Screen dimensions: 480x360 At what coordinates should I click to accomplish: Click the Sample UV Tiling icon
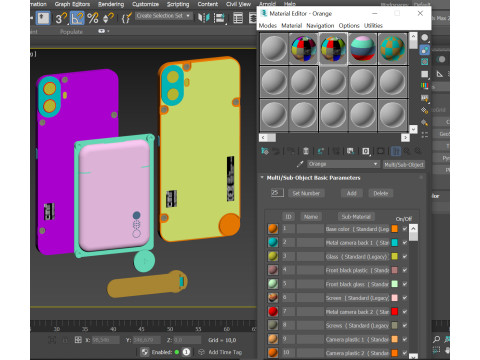coord(425,74)
